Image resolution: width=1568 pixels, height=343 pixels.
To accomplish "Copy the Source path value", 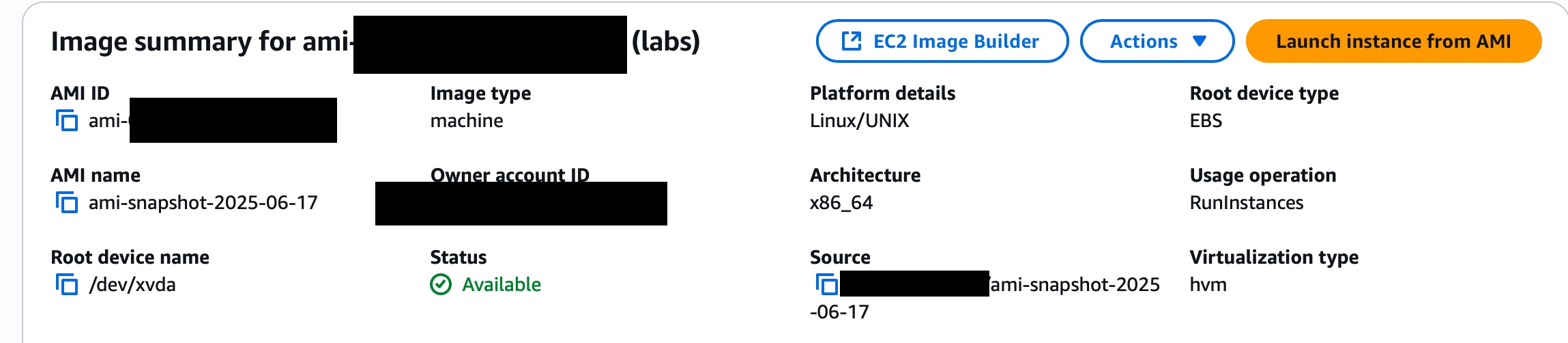I will coord(826,284).
